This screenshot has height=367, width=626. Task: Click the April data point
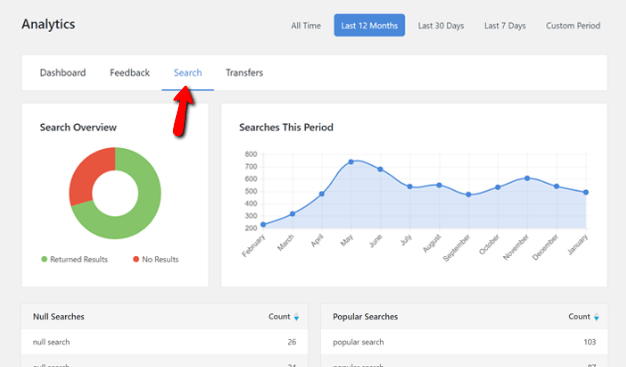coord(322,194)
